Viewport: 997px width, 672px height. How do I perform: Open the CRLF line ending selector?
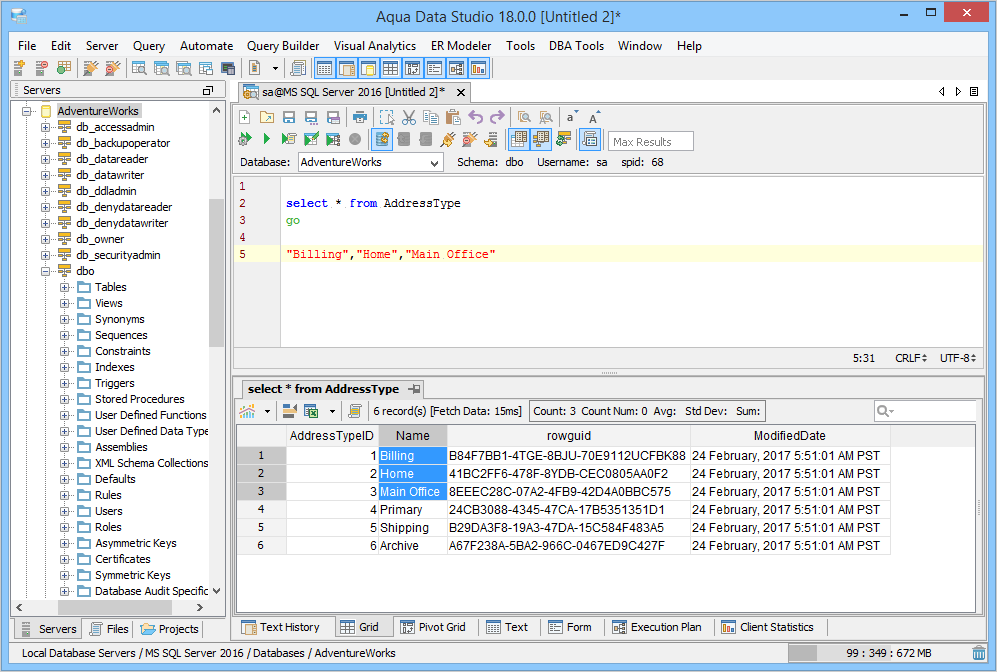(x=910, y=358)
